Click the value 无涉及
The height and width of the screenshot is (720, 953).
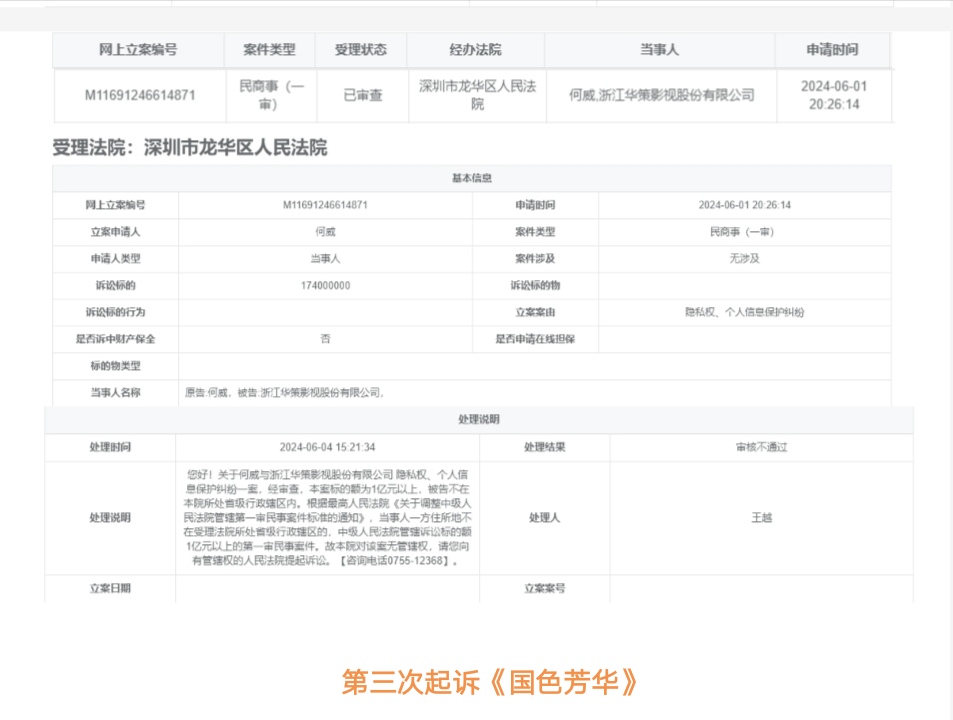[745, 259]
